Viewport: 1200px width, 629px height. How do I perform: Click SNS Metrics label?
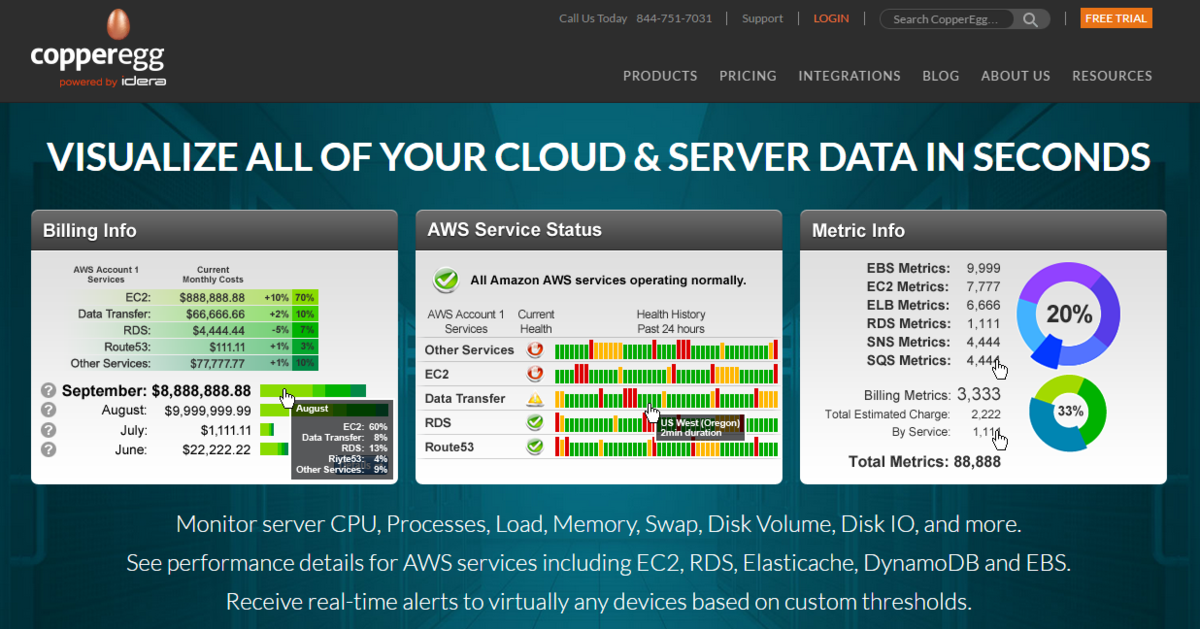(907, 342)
